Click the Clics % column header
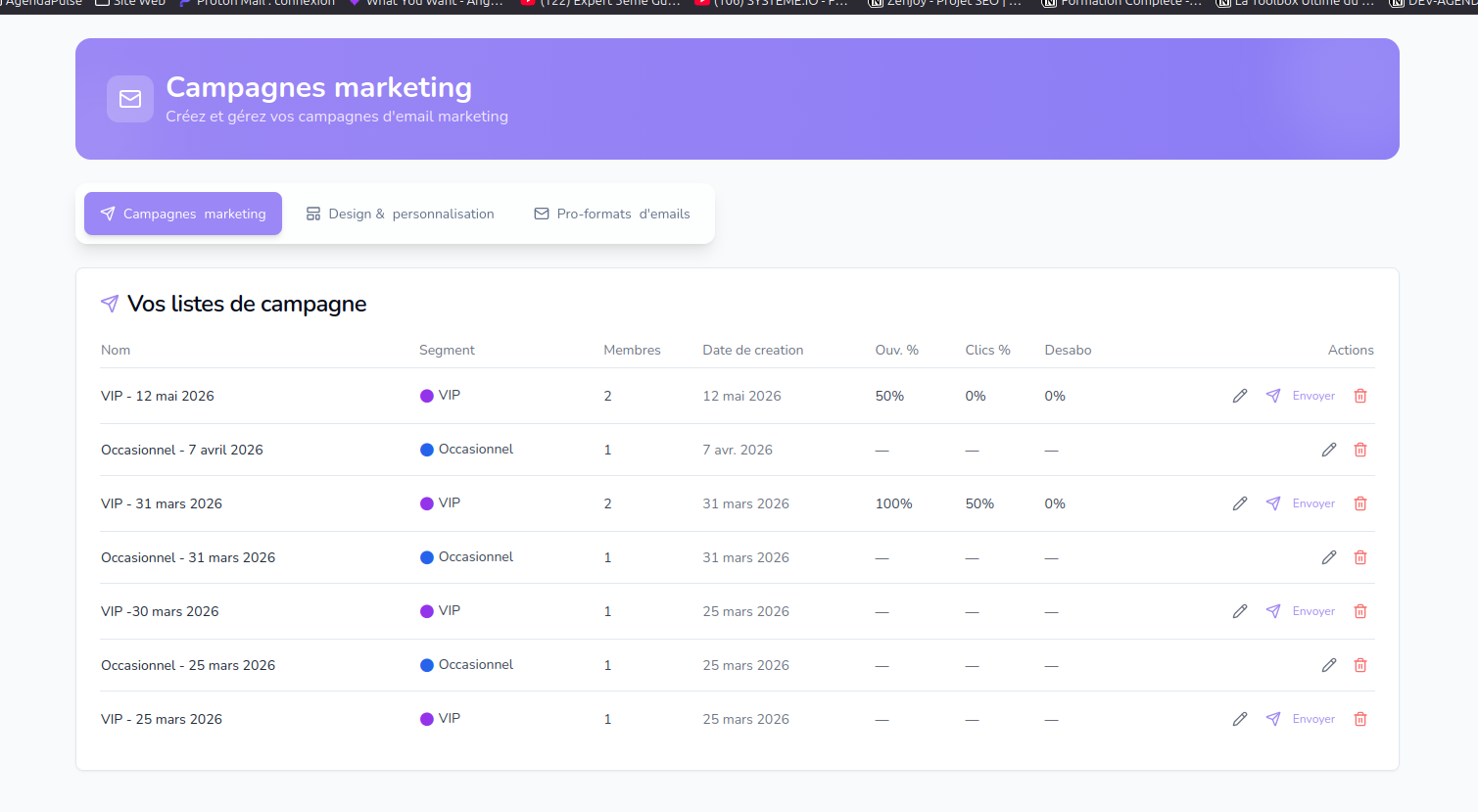Viewport: 1478px width, 812px height. (x=987, y=350)
